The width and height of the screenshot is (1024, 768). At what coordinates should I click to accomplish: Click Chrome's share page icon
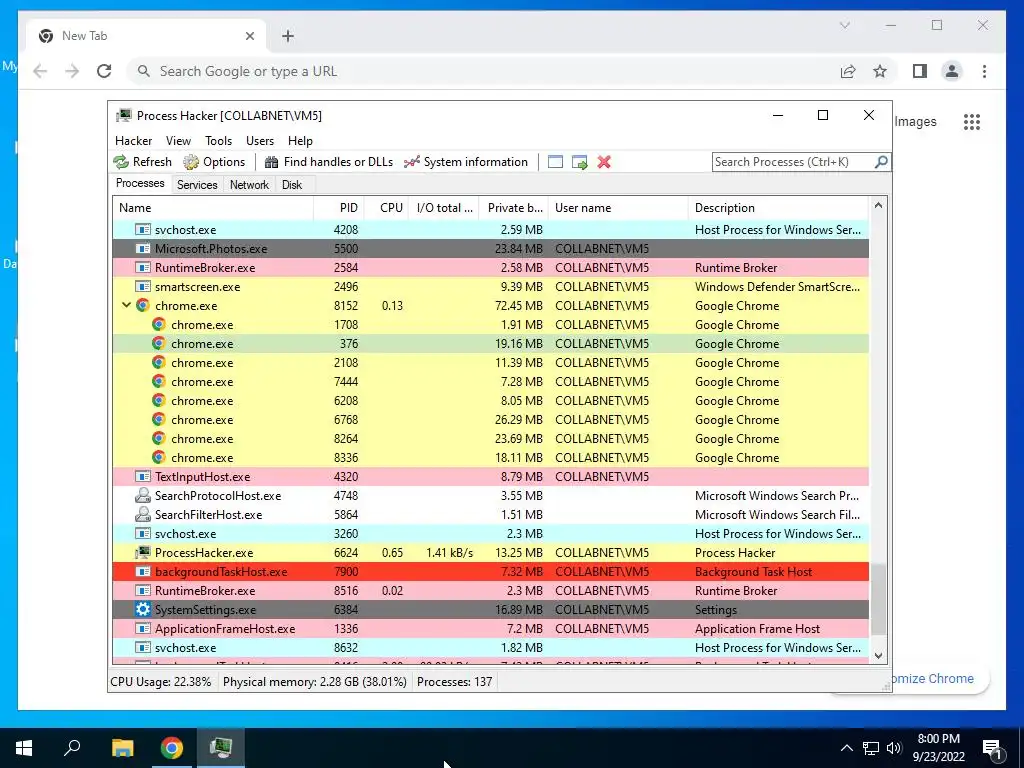(848, 71)
